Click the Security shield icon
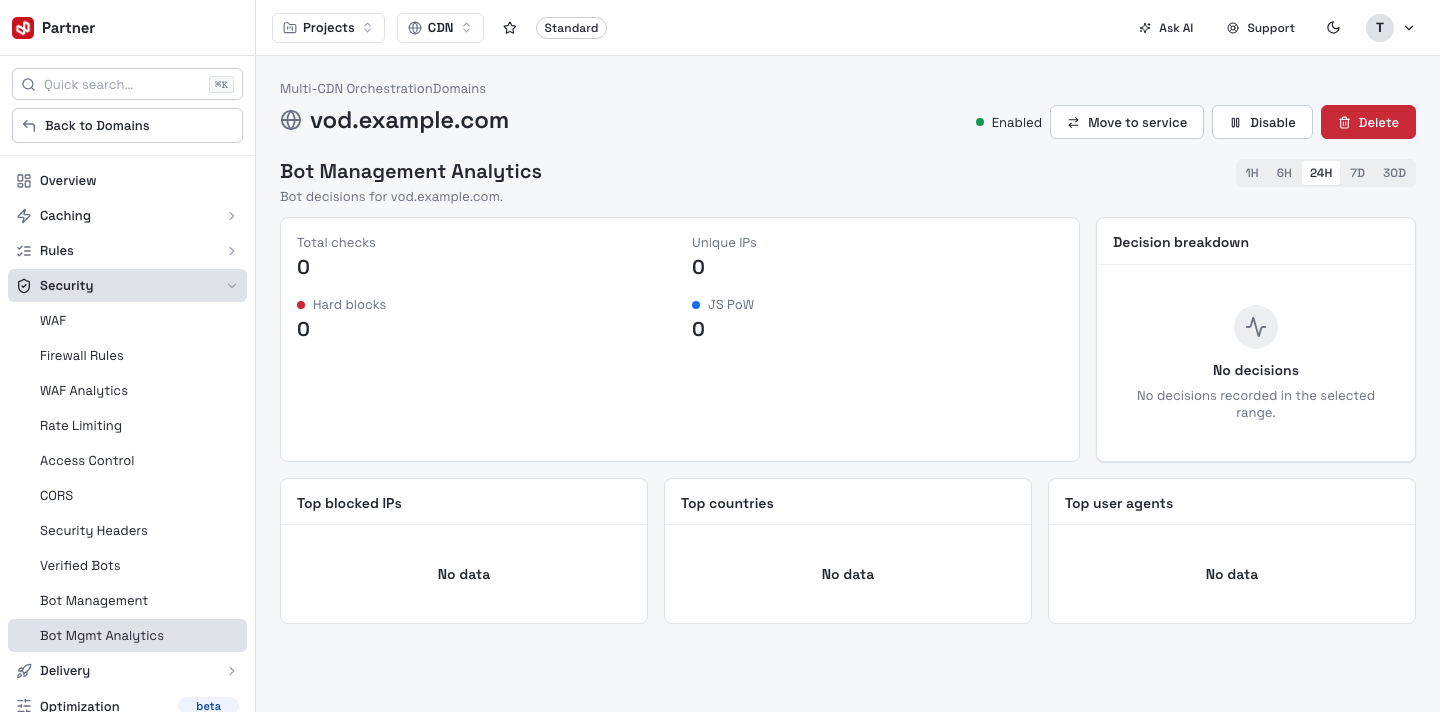 (24, 286)
